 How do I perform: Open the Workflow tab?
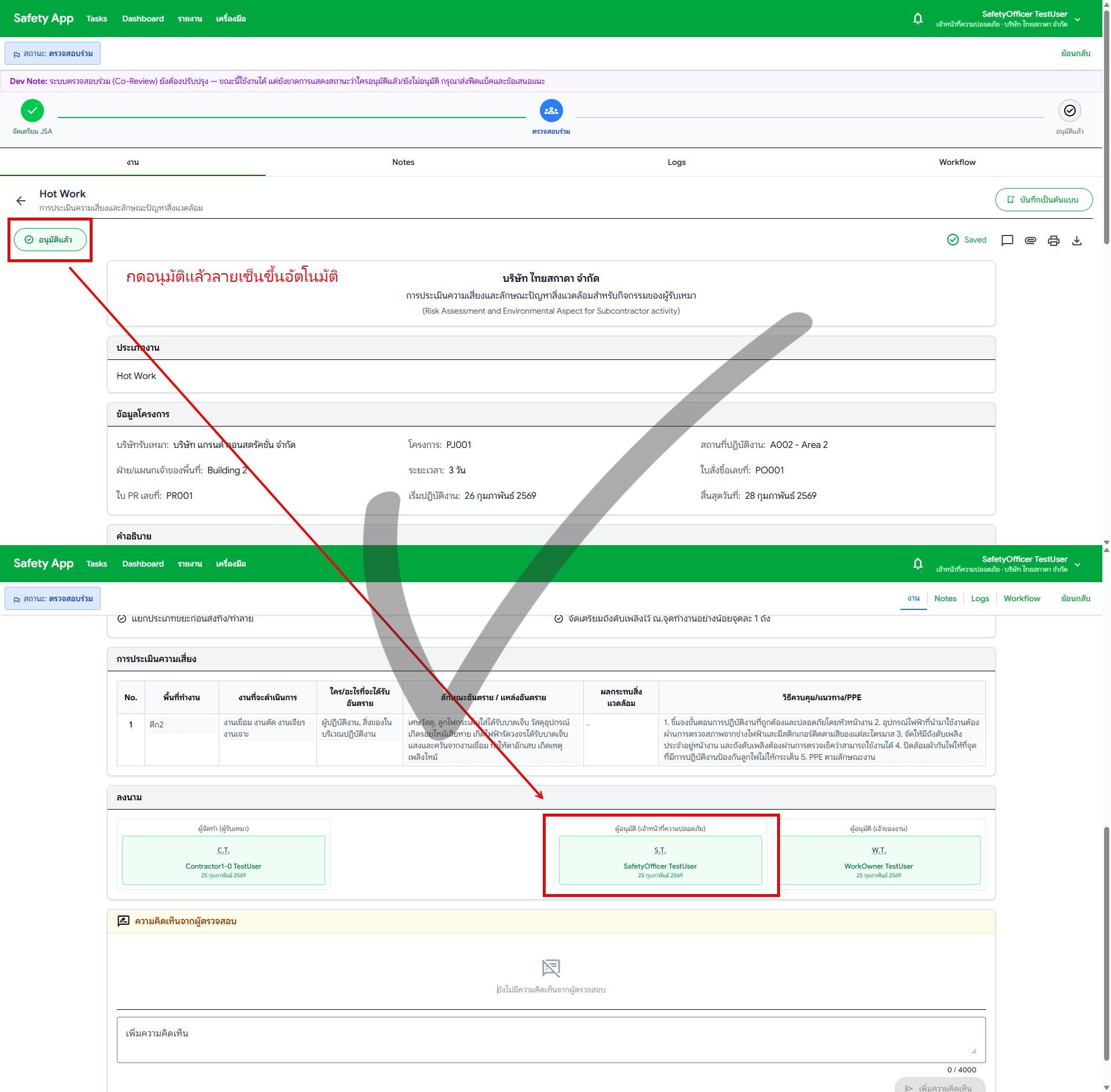coord(957,162)
